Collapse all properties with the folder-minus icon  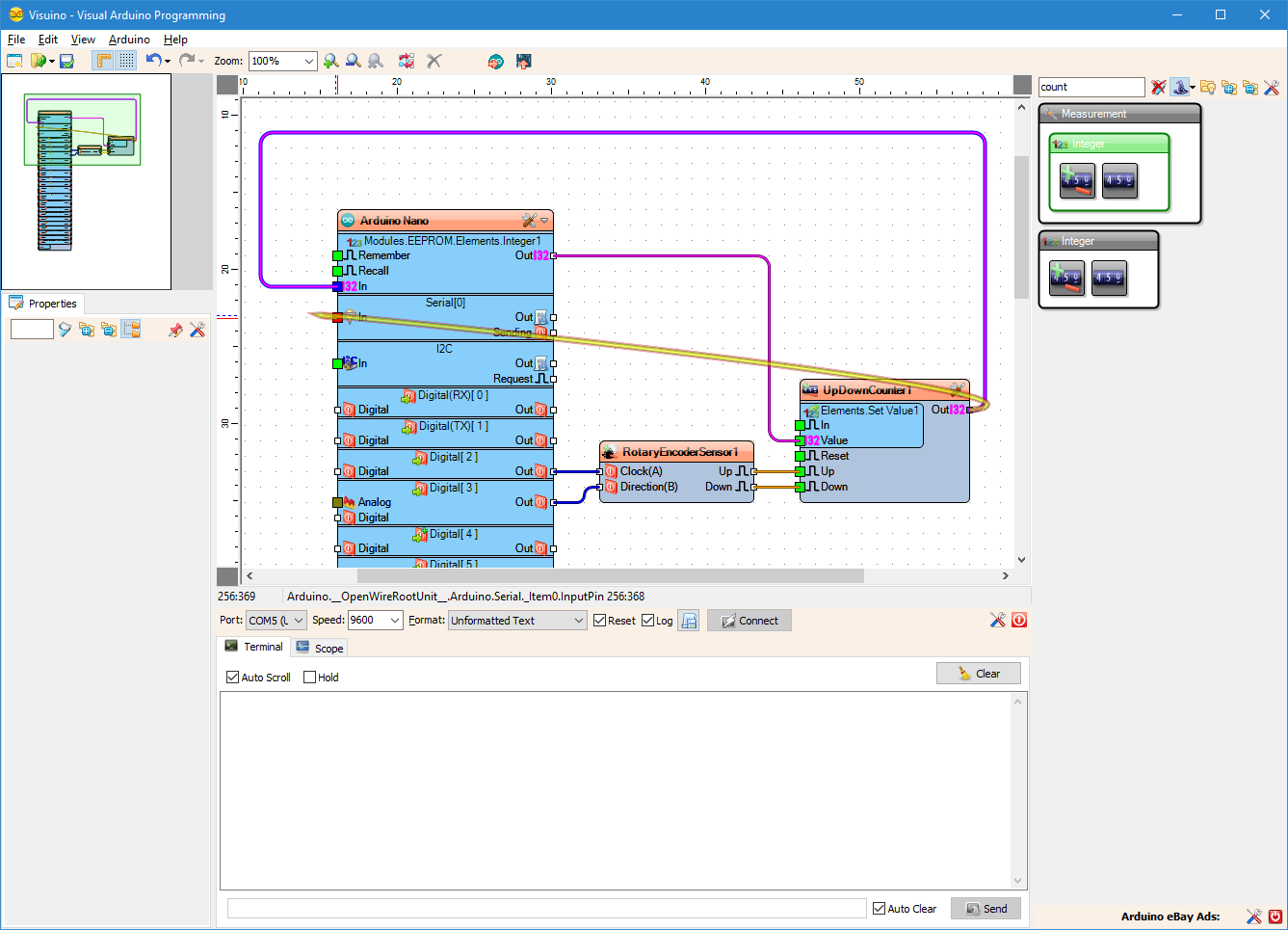tap(109, 330)
